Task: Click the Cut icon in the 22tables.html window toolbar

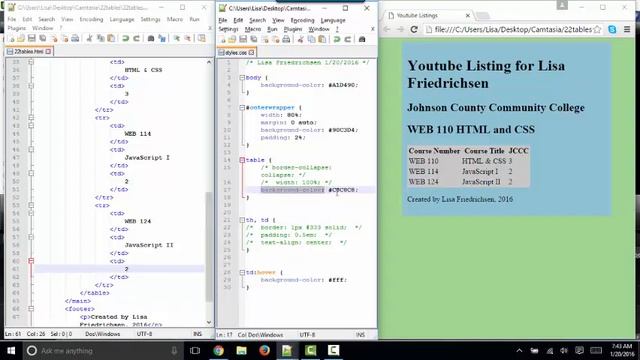Action: point(89,39)
